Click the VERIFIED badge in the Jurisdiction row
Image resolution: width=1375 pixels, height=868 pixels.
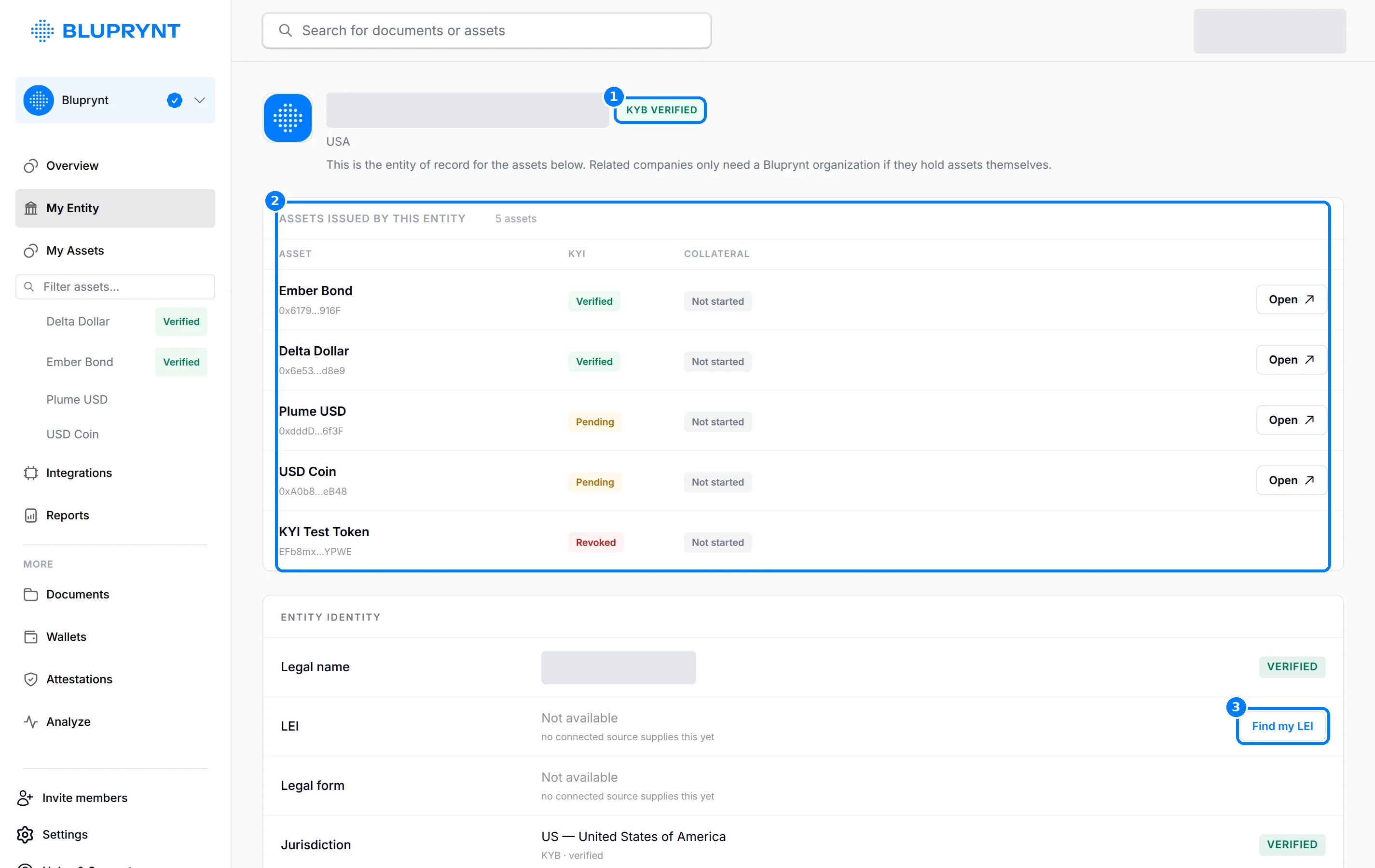[x=1292, y=844]
